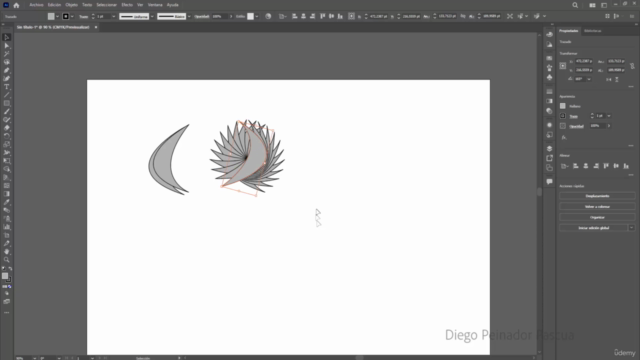The image size is (640, 360).
Task: Click the Trazo link in Apariencia
Action: pos(573,116)
